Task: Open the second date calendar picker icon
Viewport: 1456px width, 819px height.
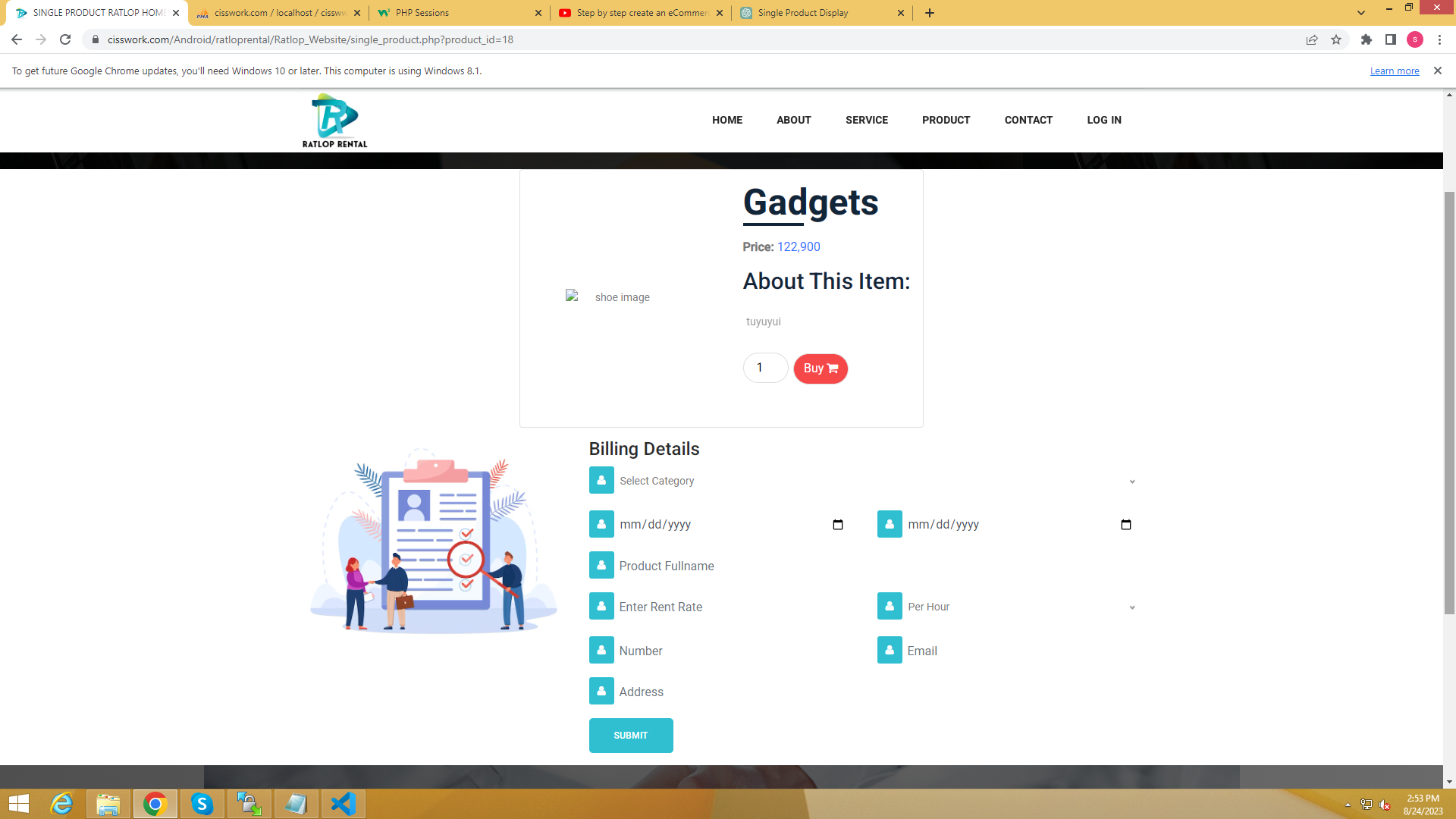Action: click(x=1125, y=525)
